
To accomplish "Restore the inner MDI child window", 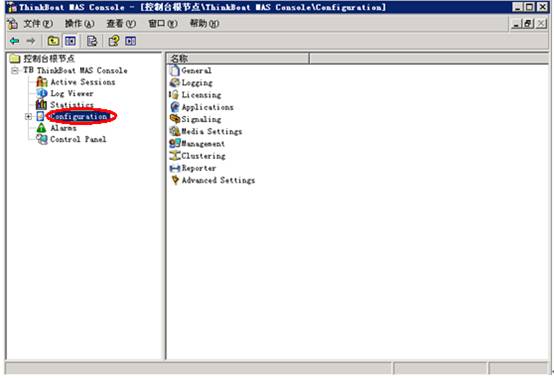I will [528, 24].
